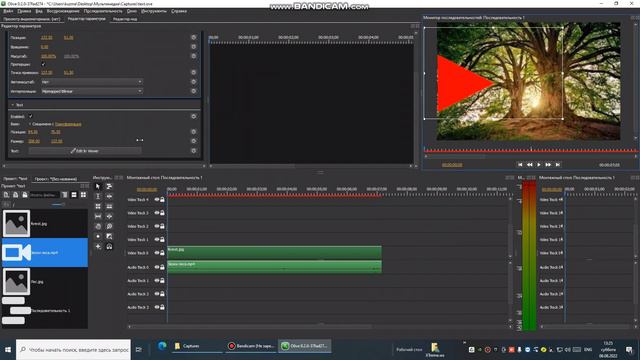The height and width of the screenshot is (360, 640).
Task: Switch project panel to icon grid view
Action: (x=83, y=195)
